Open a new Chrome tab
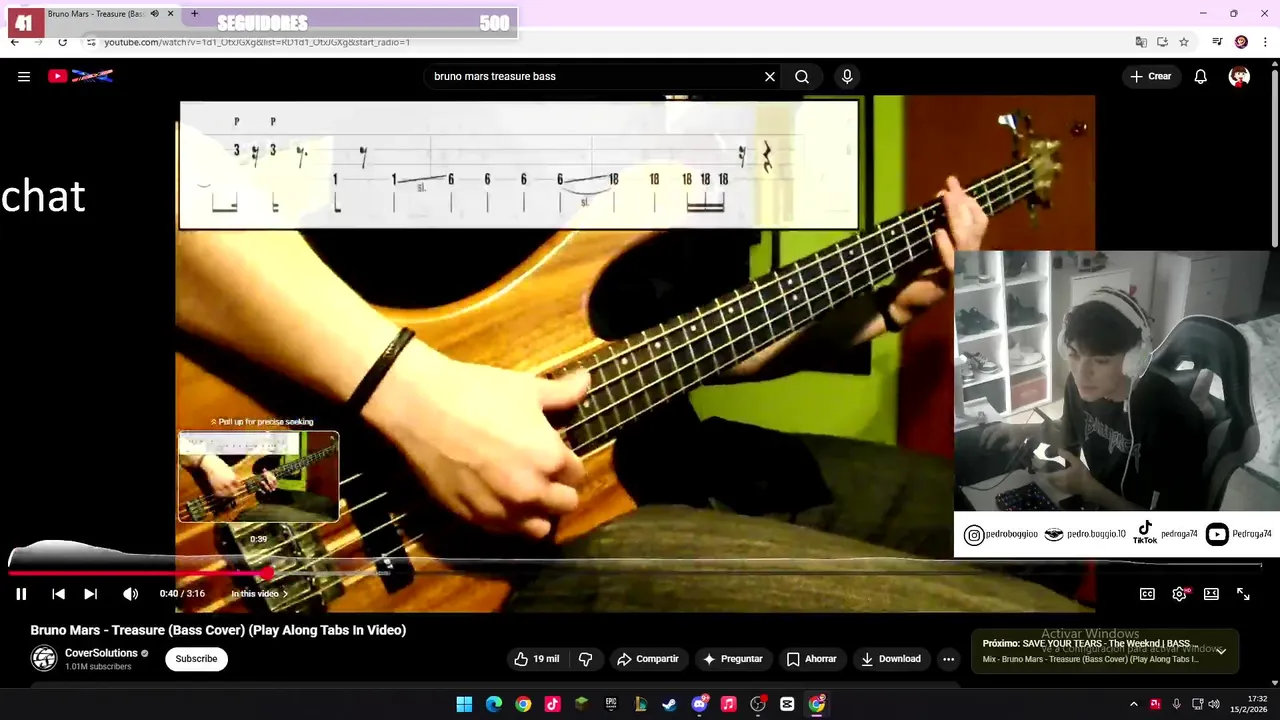The image size is (1280, 720). 194,14
